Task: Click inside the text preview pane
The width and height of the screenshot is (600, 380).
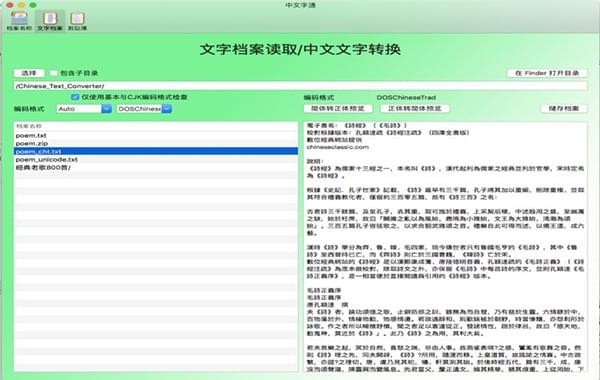Action: [446, 247]
